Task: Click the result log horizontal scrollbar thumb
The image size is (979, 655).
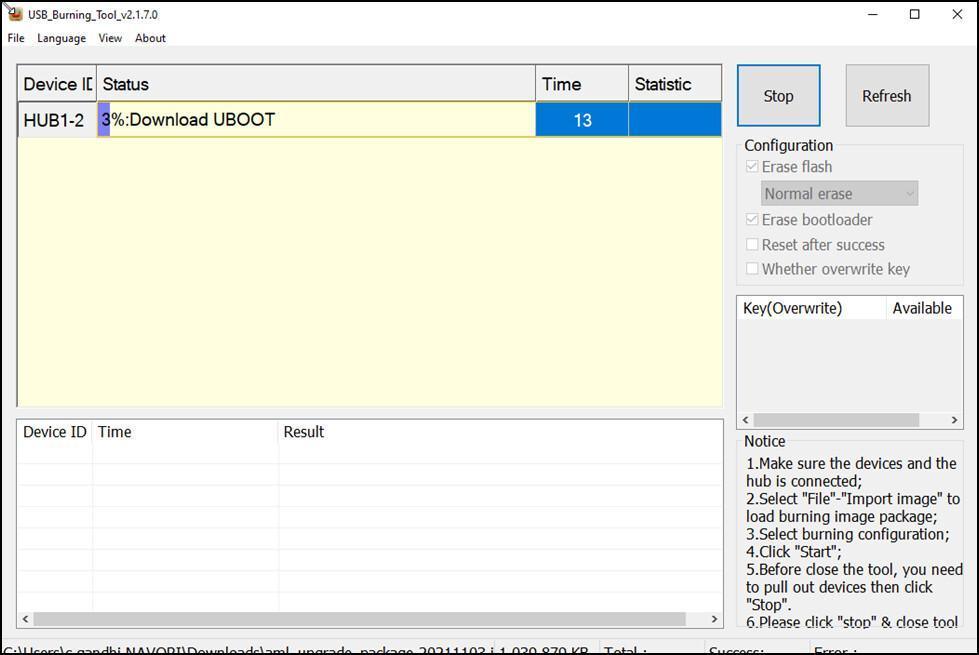Action: [360, 619]
